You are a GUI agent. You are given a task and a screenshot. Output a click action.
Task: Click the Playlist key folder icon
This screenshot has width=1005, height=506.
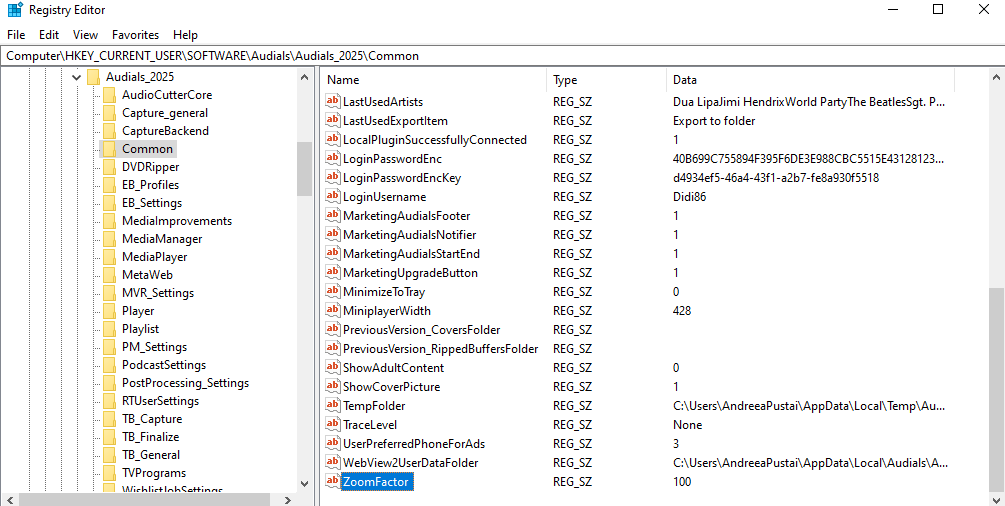109,329
